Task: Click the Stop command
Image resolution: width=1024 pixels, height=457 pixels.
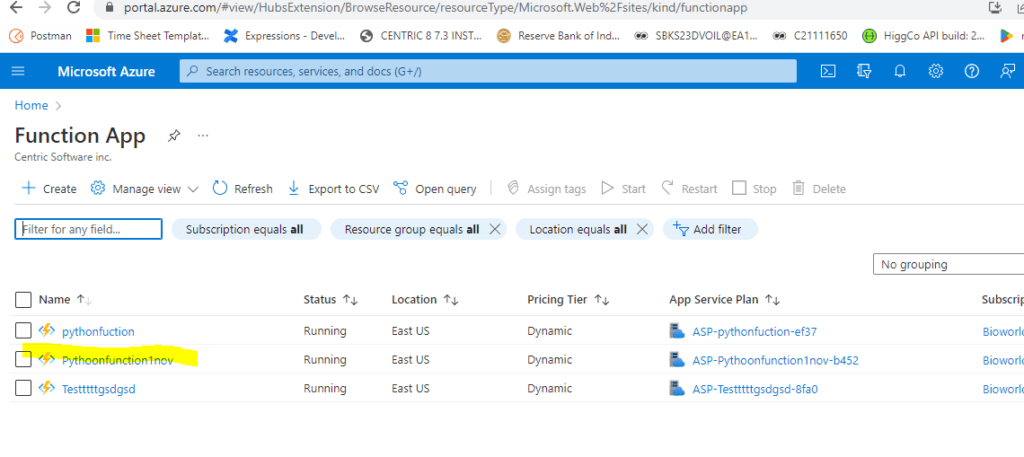Action: (754, 189)
